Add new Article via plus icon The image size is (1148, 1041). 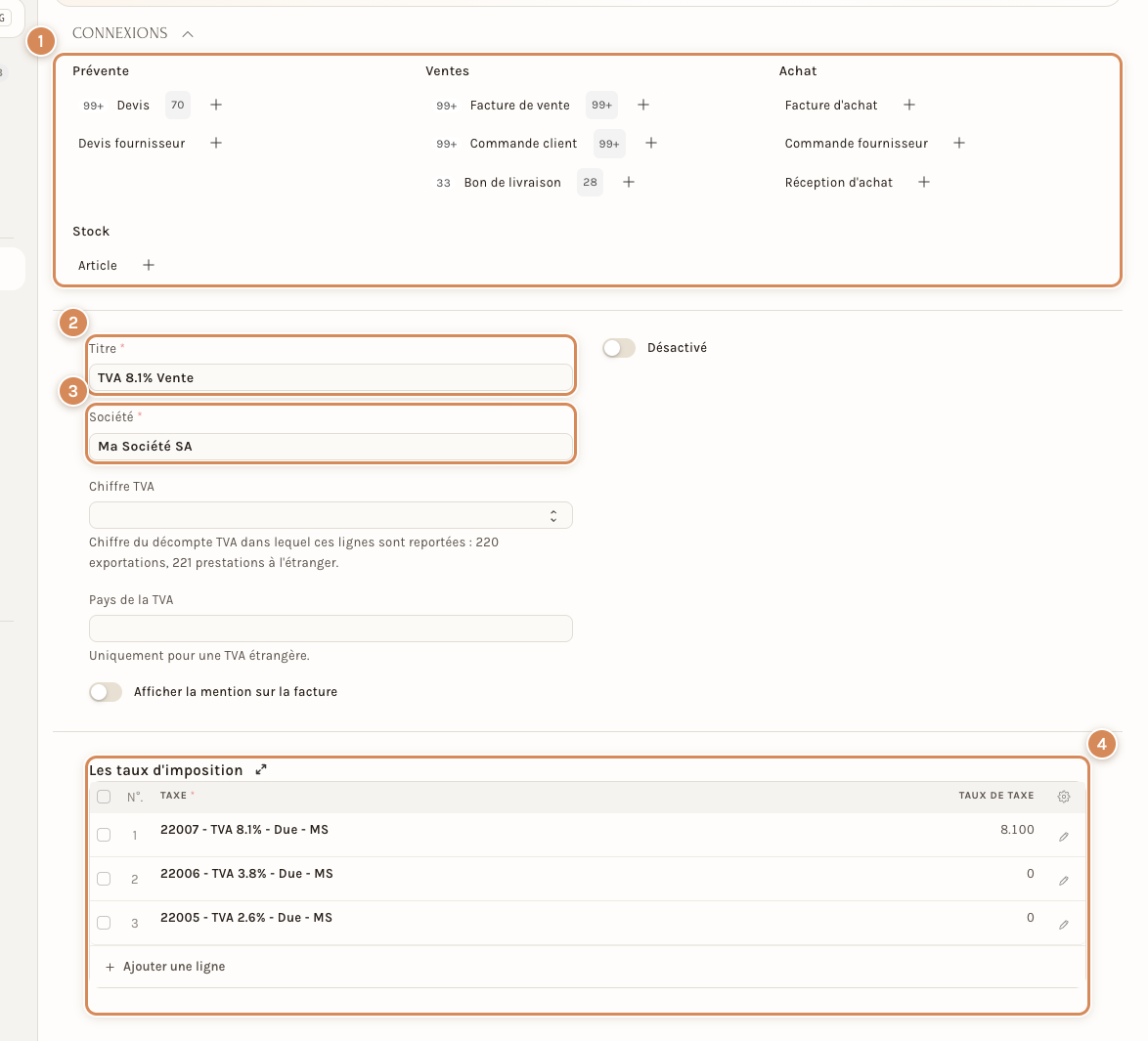(149, 265)
